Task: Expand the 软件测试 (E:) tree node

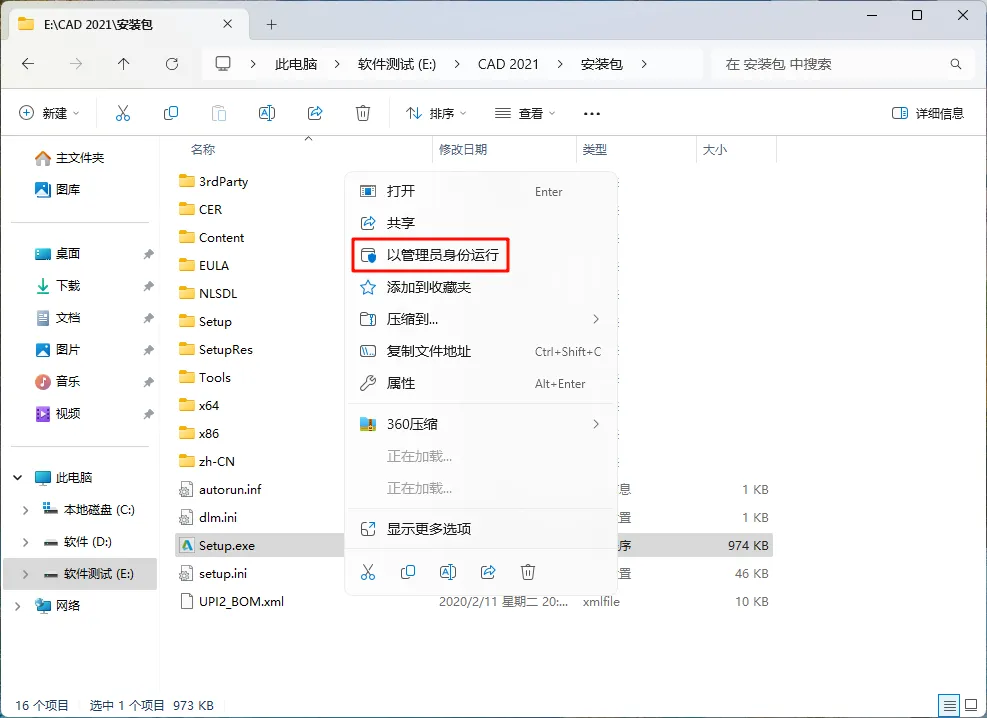Action: [x=25, y=574]
